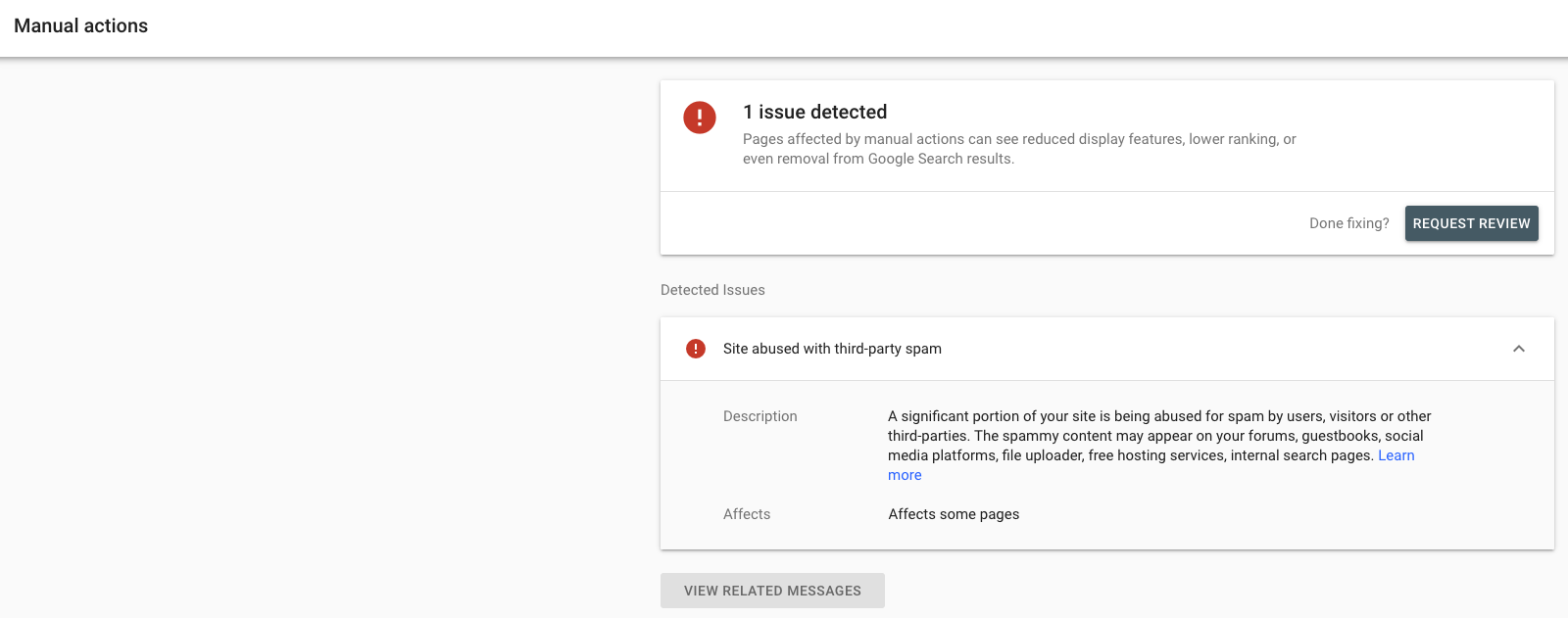Click the Detected Issues label
This screenshot has height=618, width=1568.
[712, 290]
